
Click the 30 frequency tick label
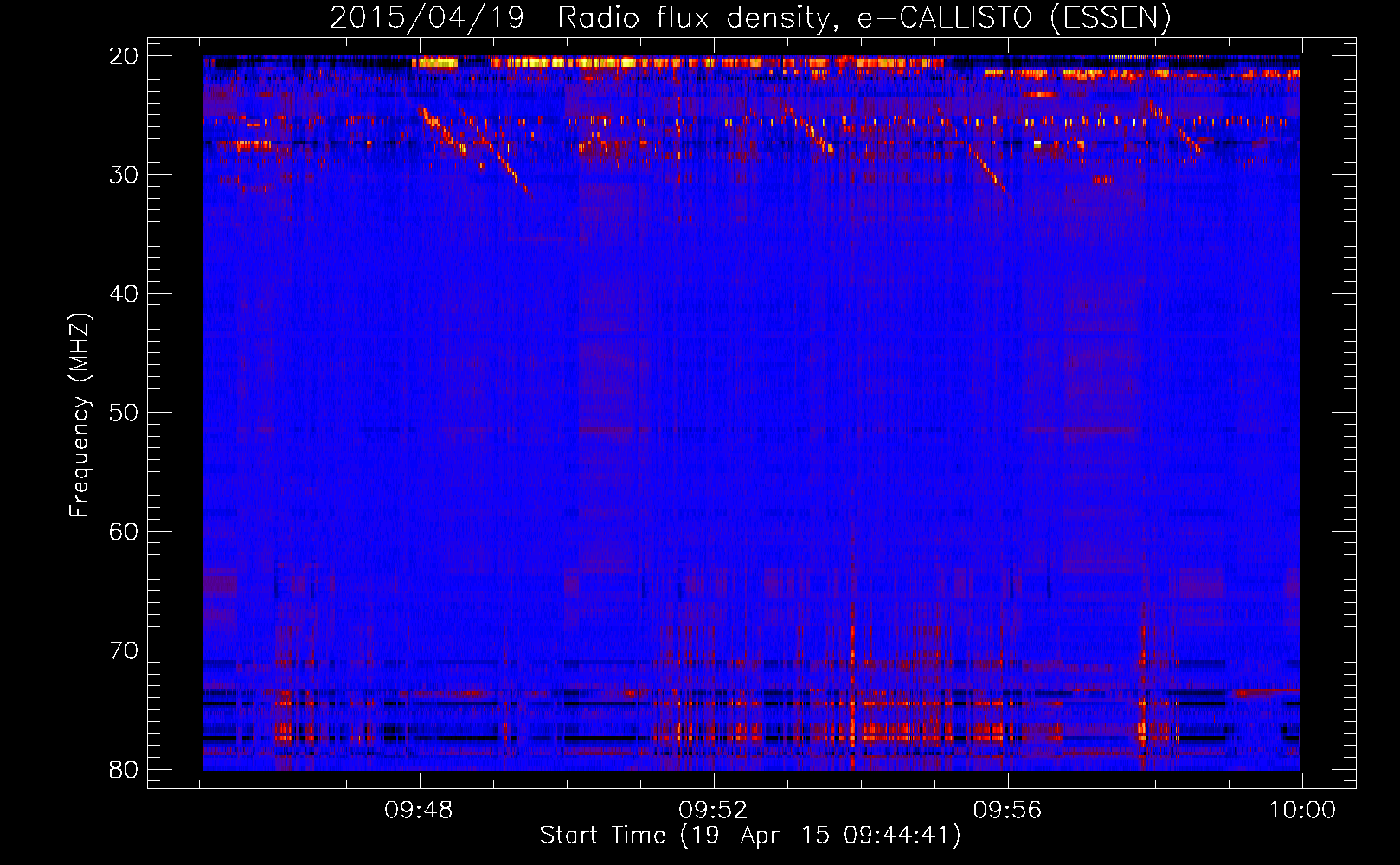(x=124, y=175)
